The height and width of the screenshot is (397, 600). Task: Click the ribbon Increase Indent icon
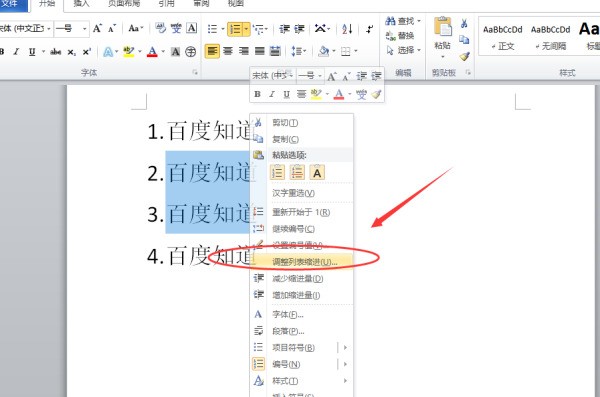(299, 29)
